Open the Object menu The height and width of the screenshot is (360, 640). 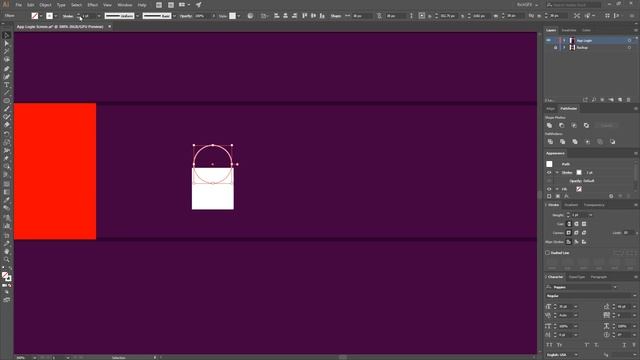pyautogui.click(x=45, y=5)
